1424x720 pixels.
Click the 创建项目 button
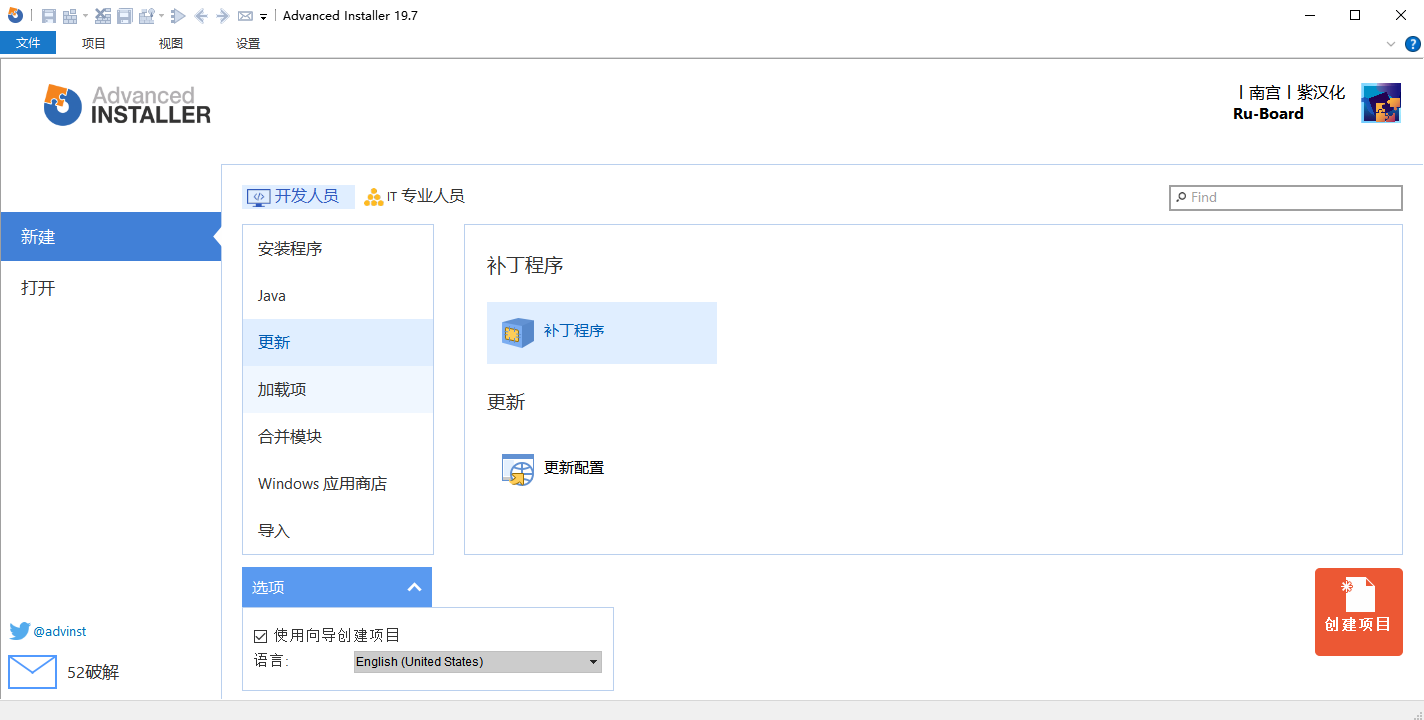click(1358, 611)
